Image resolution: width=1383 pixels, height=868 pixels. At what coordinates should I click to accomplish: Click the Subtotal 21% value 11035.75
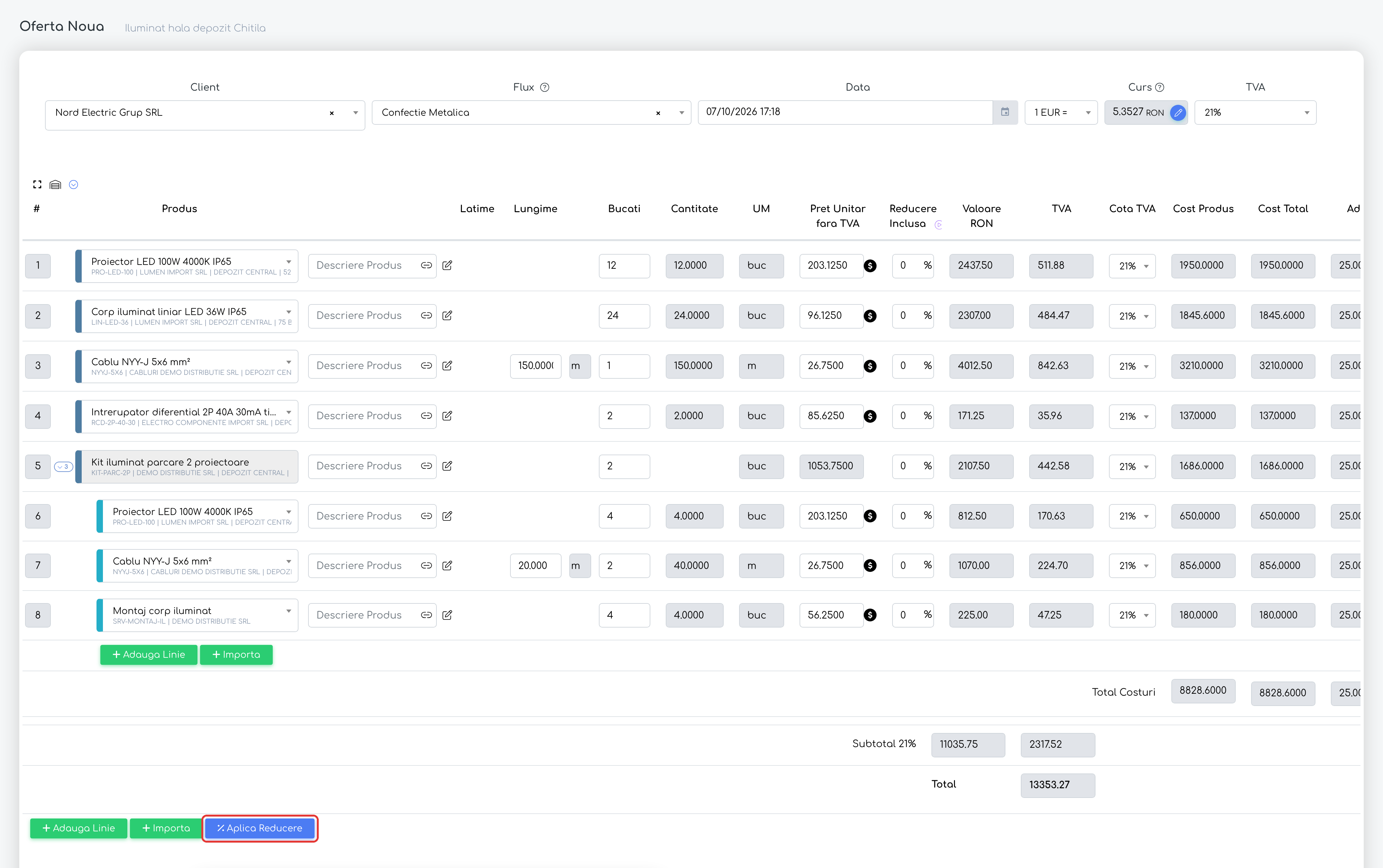point(968,745)
